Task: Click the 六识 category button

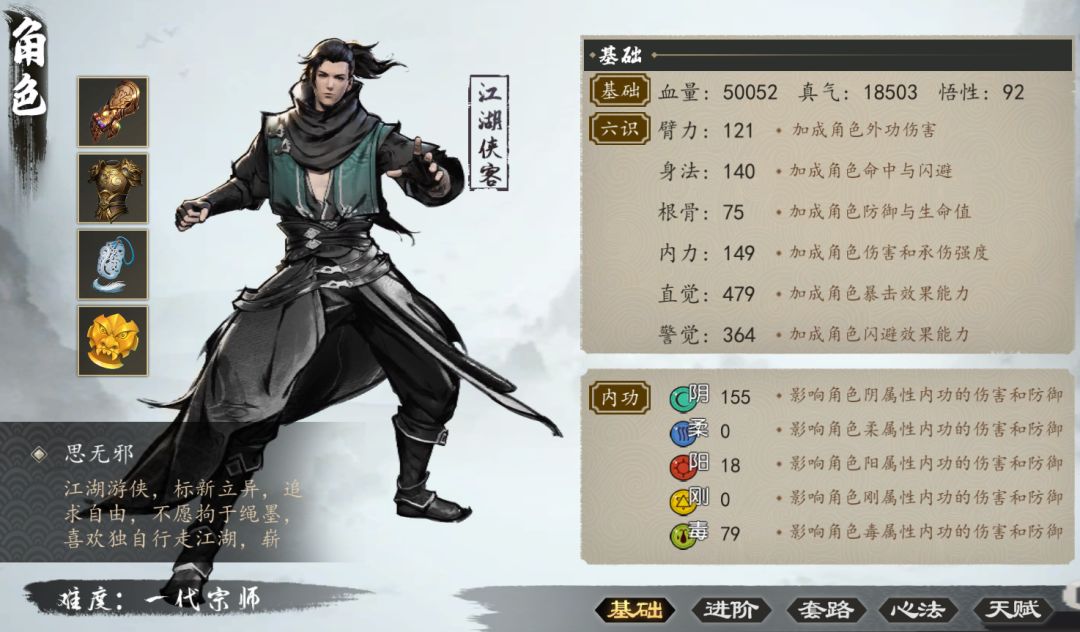Action: click(x=620, y=128)
